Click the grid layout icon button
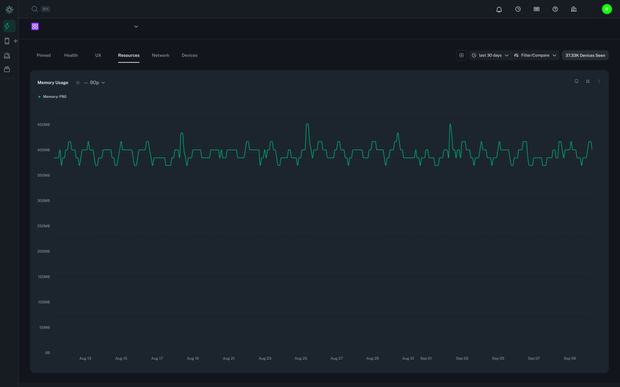620x387 pixels. [x=461, y=55]
